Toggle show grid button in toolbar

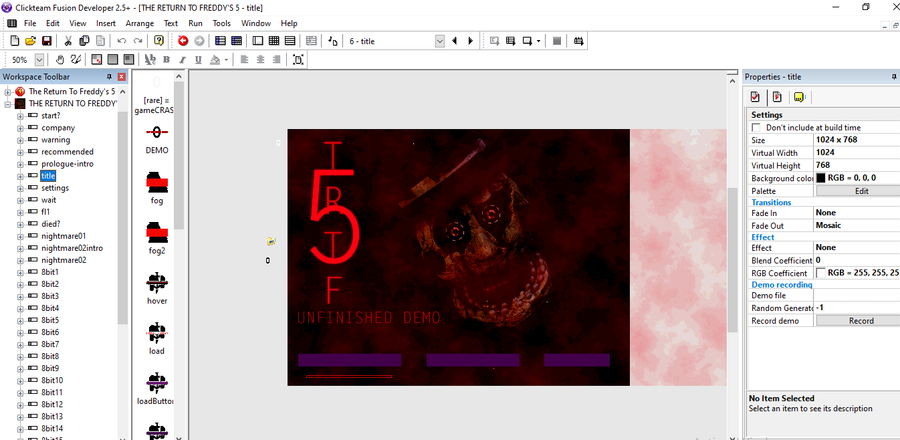pos(113,59)
